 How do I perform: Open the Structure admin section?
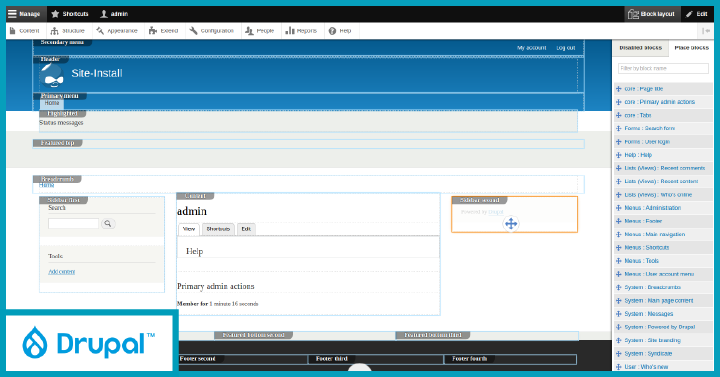coord(68,31)
